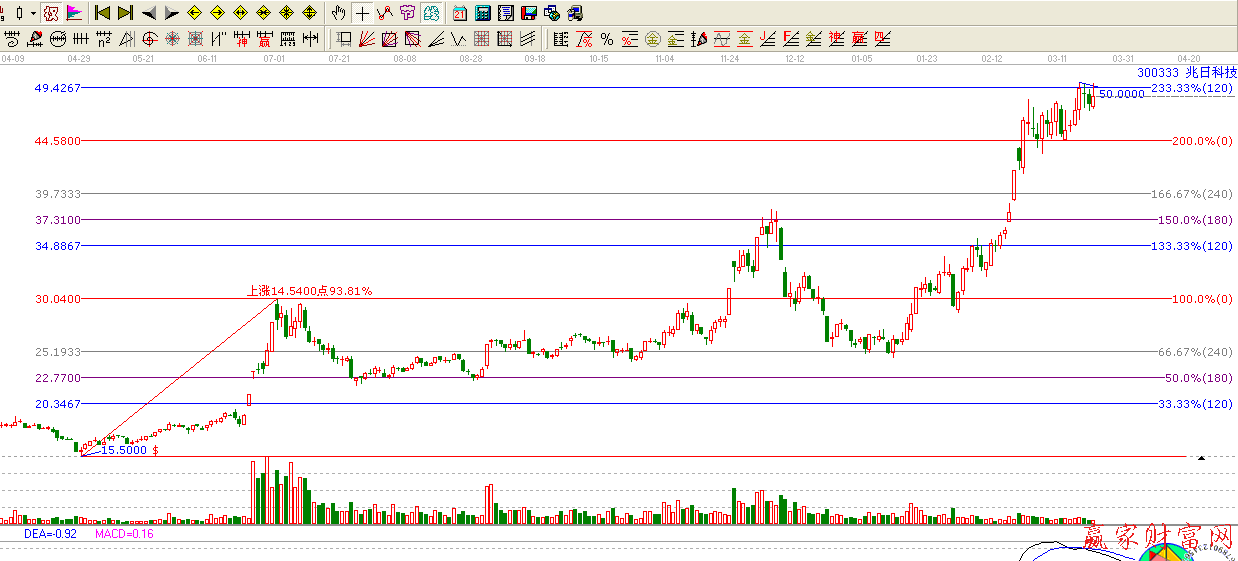Toggle the pink flag chart icon
The image size is (1238, 561).
point(74,13)
